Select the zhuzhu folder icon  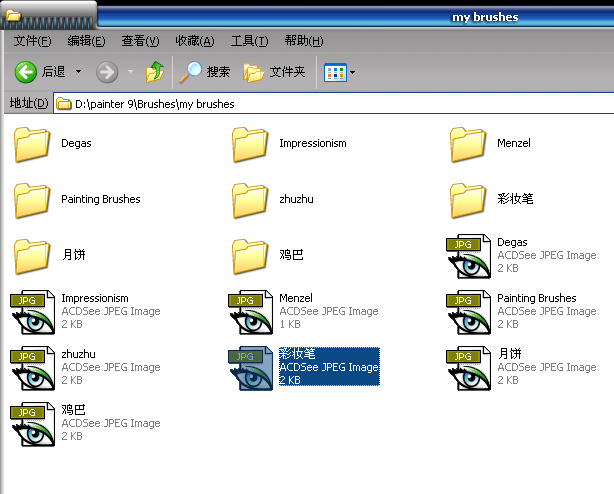click(x=250, y=200)
